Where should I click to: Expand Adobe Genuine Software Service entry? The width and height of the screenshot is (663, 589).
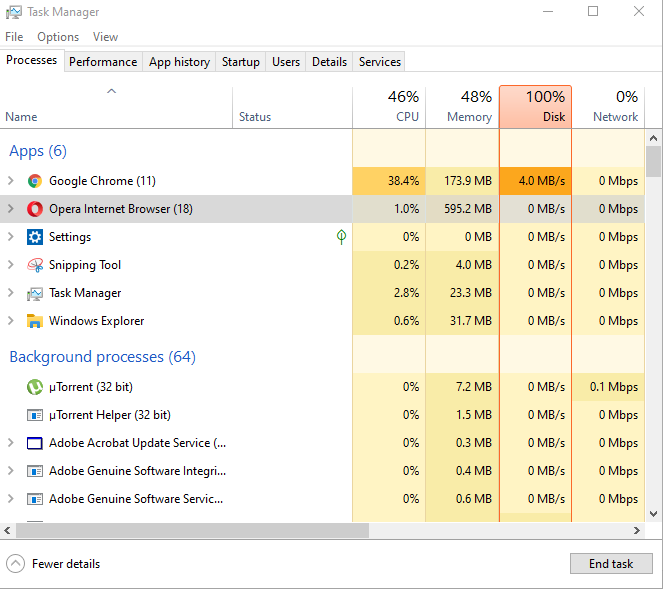(11, 499)
